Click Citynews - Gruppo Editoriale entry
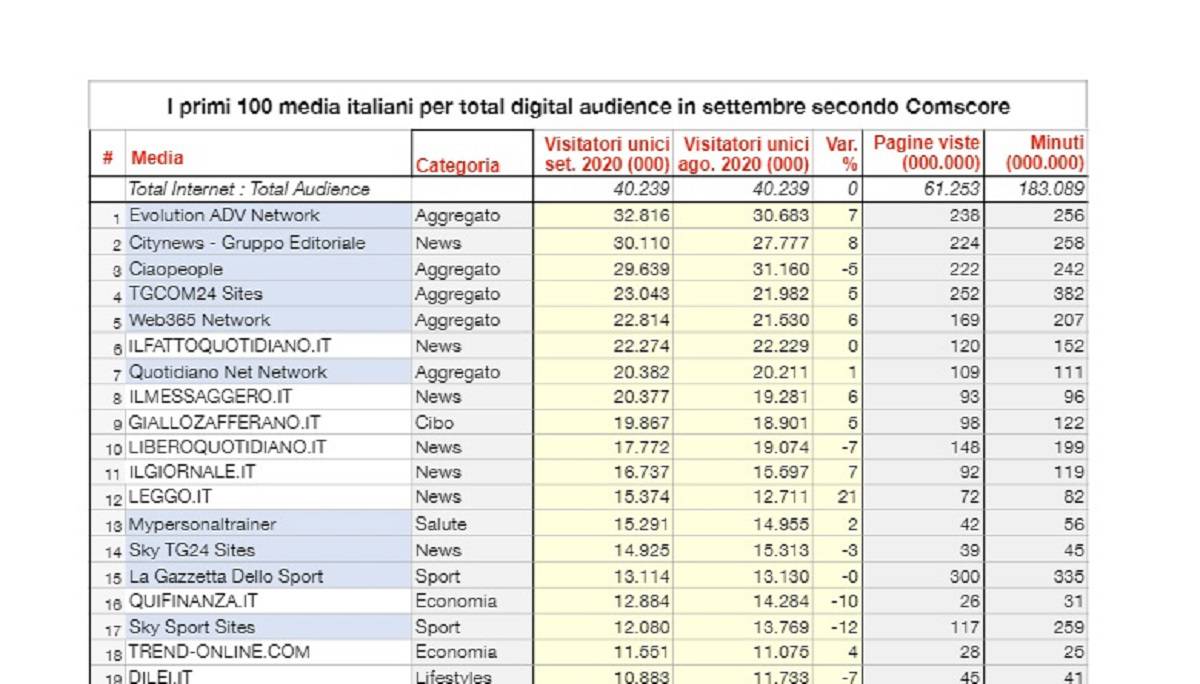1200x684 pixels. point(247,243)
